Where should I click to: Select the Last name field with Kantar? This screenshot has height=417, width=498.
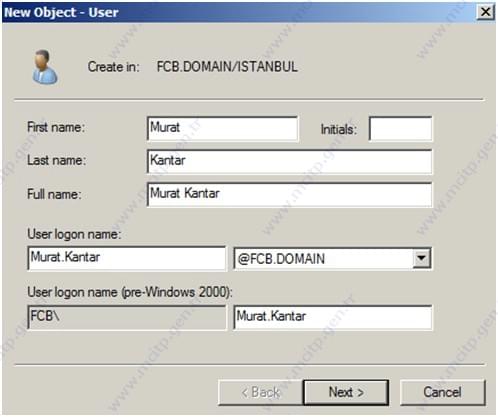290,161
